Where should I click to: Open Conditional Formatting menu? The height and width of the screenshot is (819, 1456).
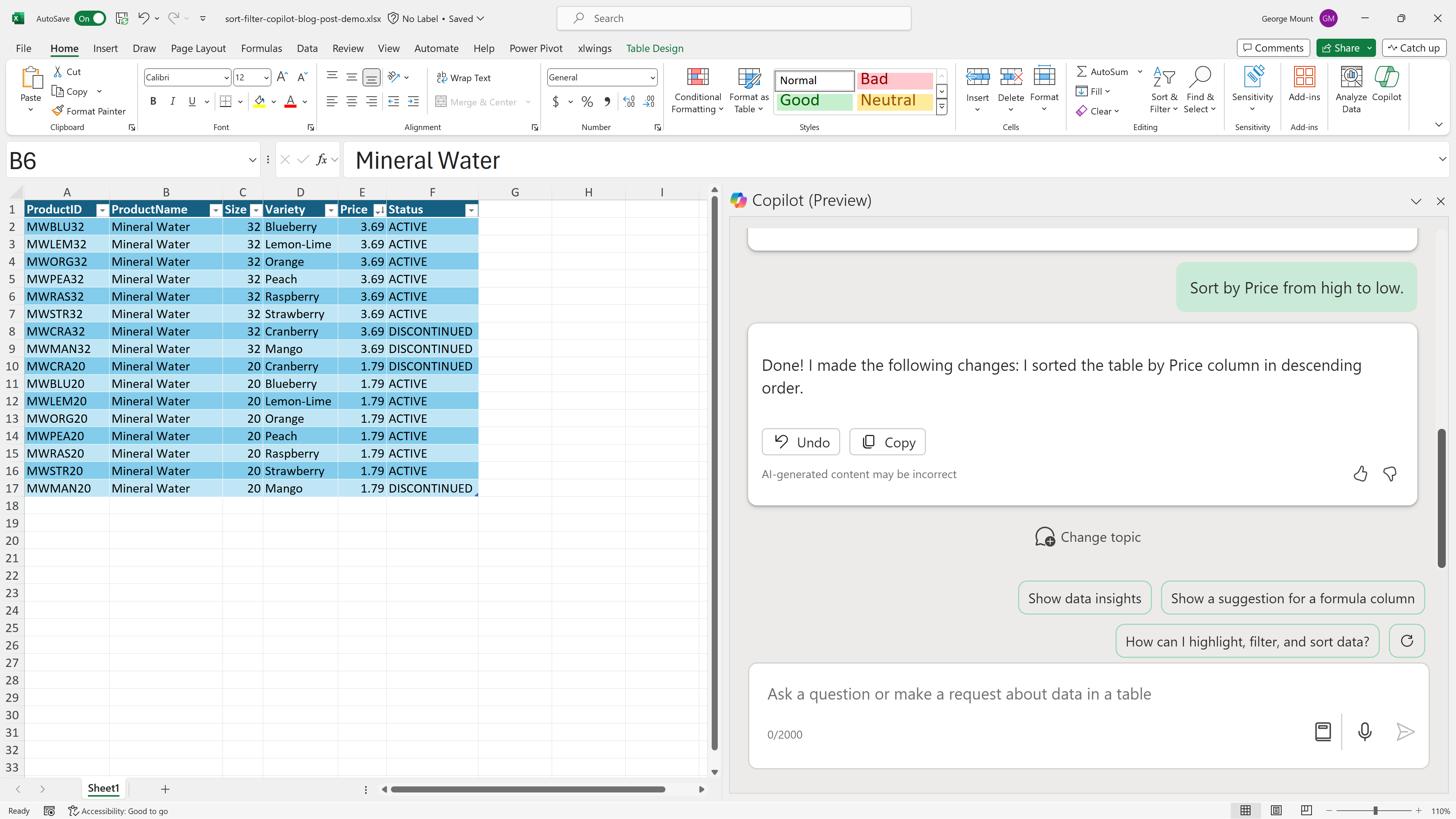point(698,91)
